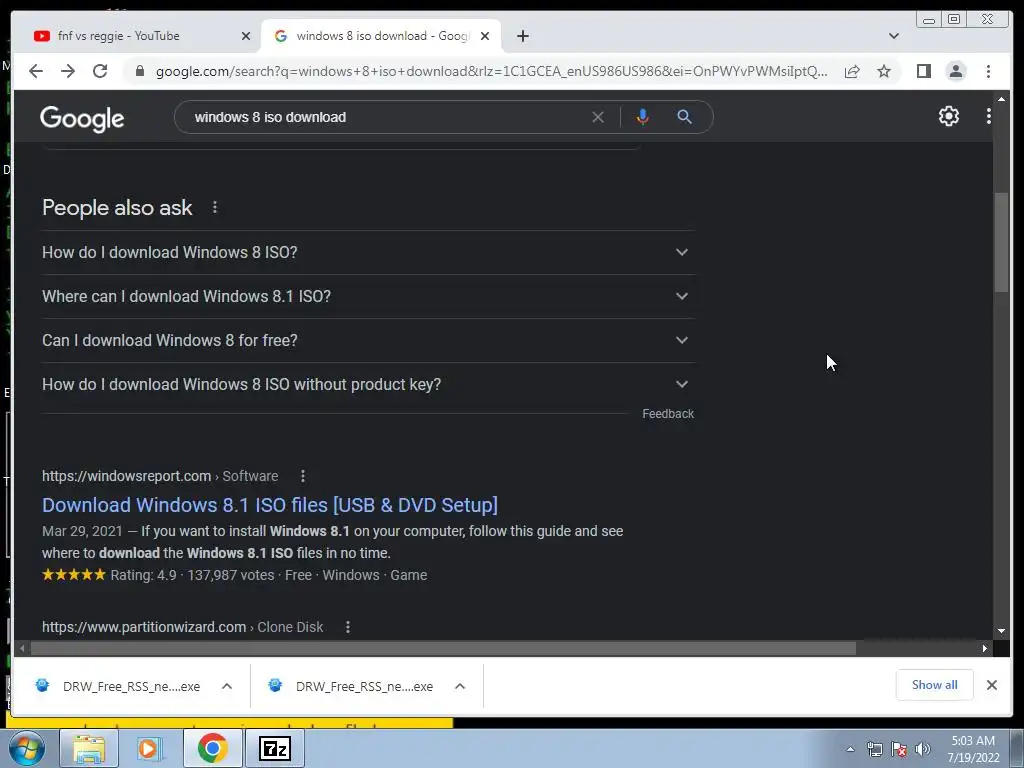Click the network tray icon

click(x=874, y=750)
